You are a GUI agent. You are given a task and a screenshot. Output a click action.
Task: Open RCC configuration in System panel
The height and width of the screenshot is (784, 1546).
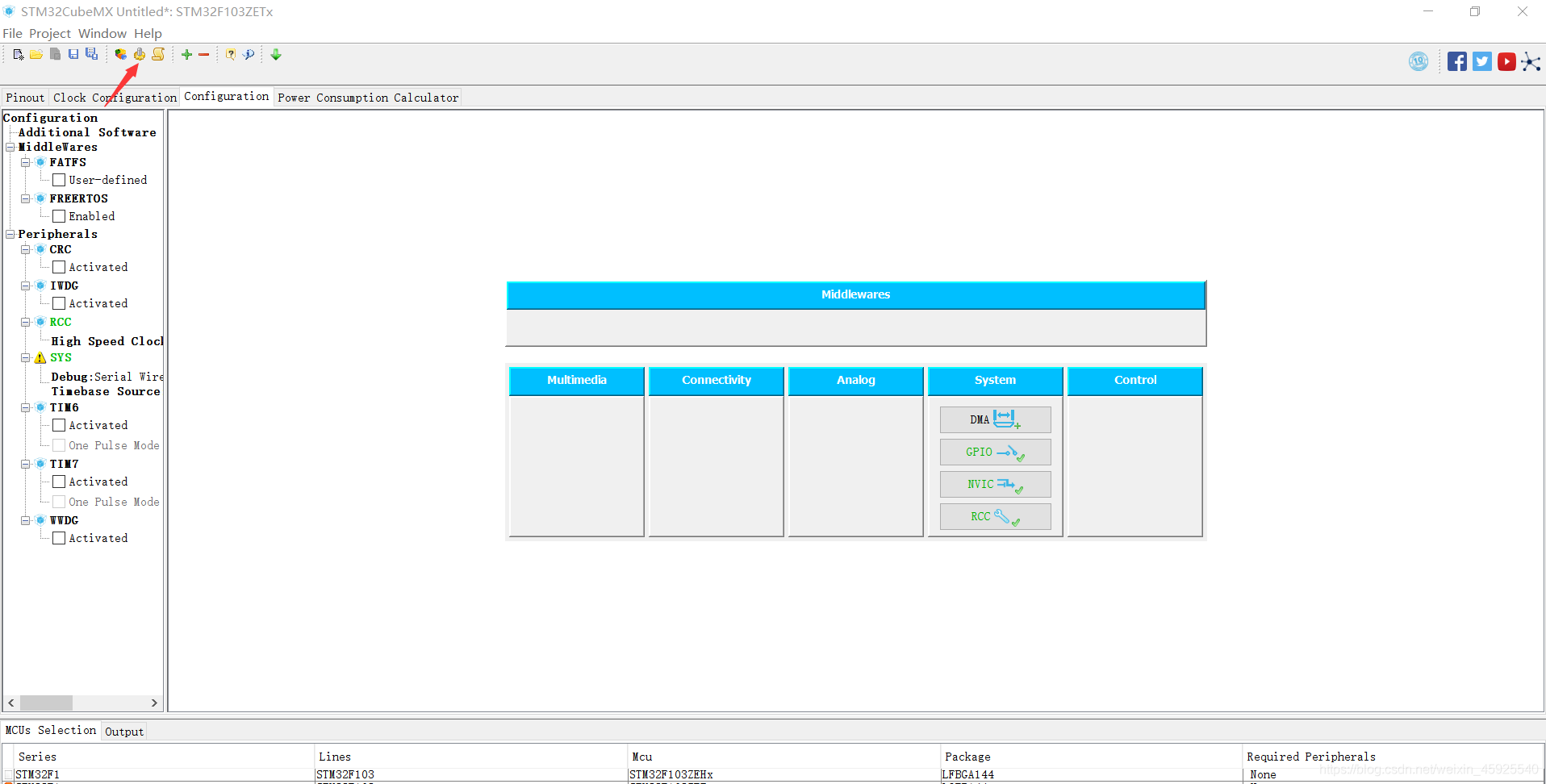tap(995, 516)
